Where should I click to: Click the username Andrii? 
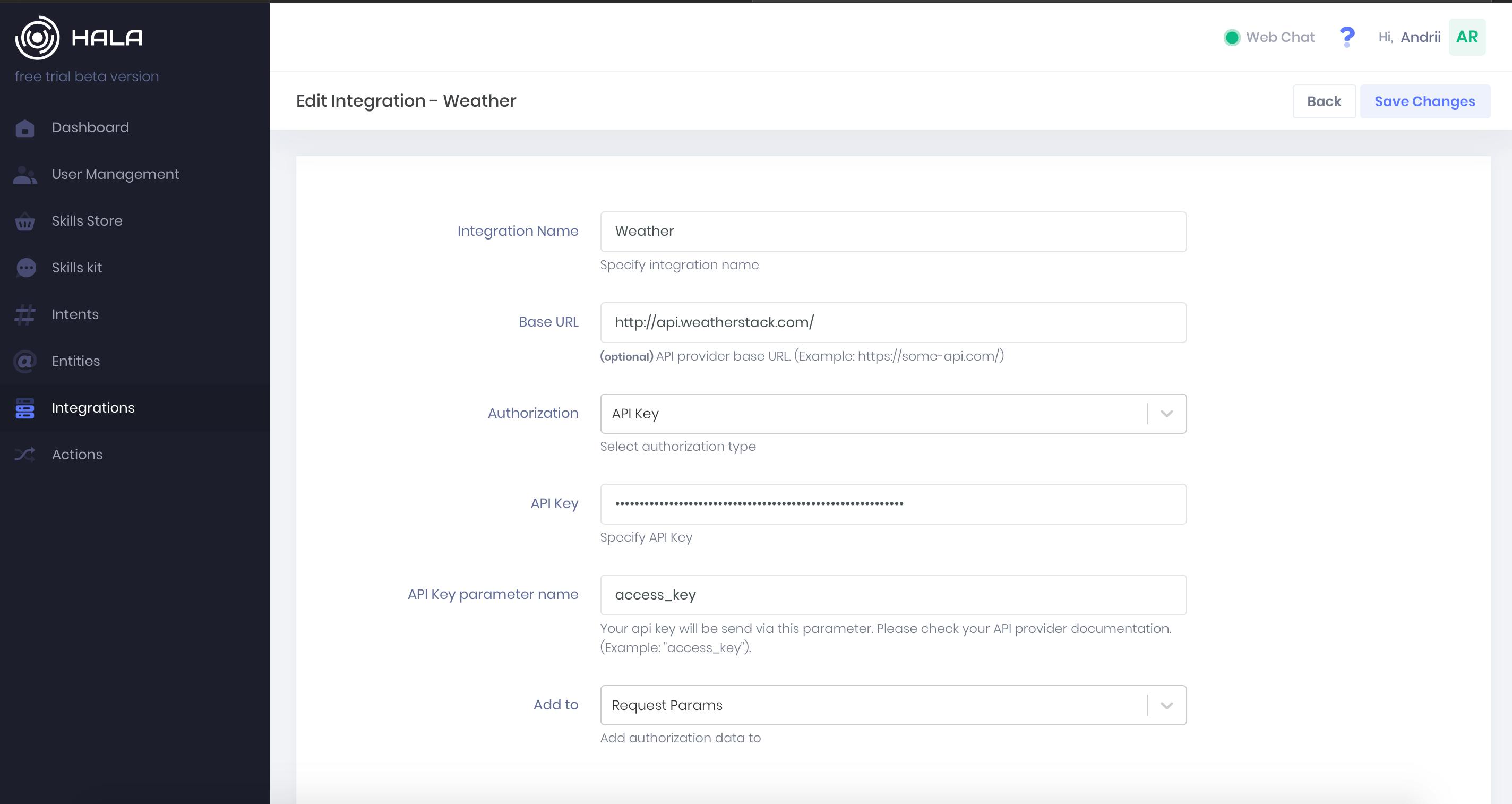1421,37
